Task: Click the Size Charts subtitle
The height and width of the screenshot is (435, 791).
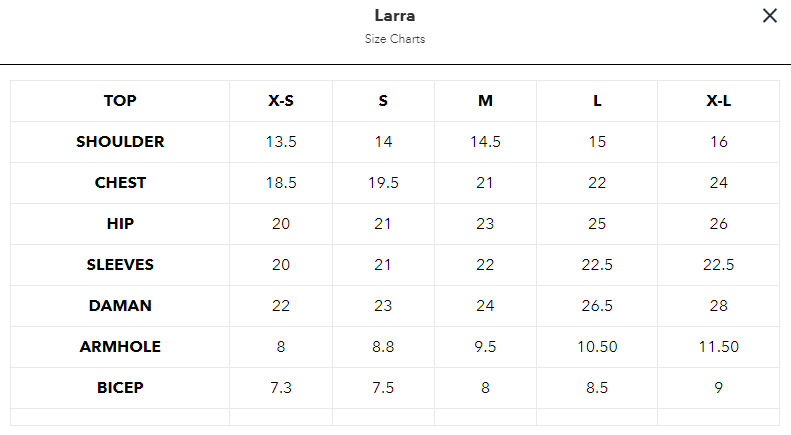Action: click(x=395, y=40)
